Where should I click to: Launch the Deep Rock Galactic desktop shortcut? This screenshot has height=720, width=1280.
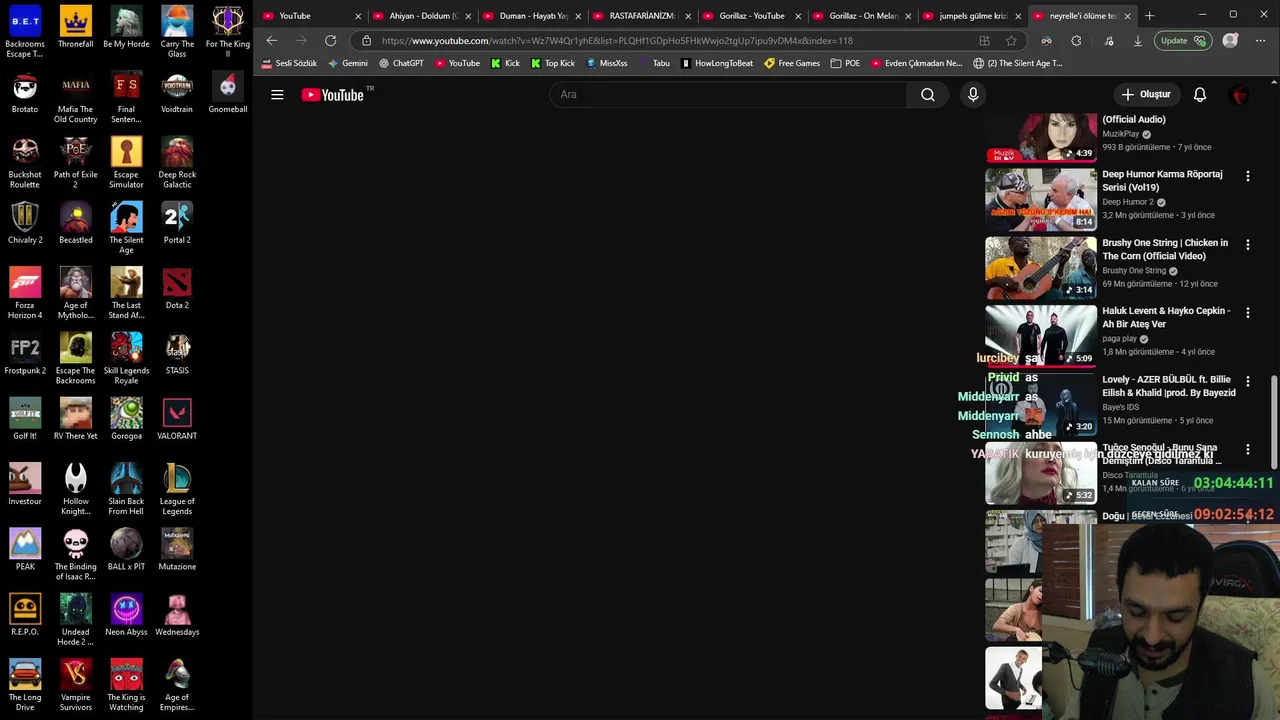(x=177, y=162)
